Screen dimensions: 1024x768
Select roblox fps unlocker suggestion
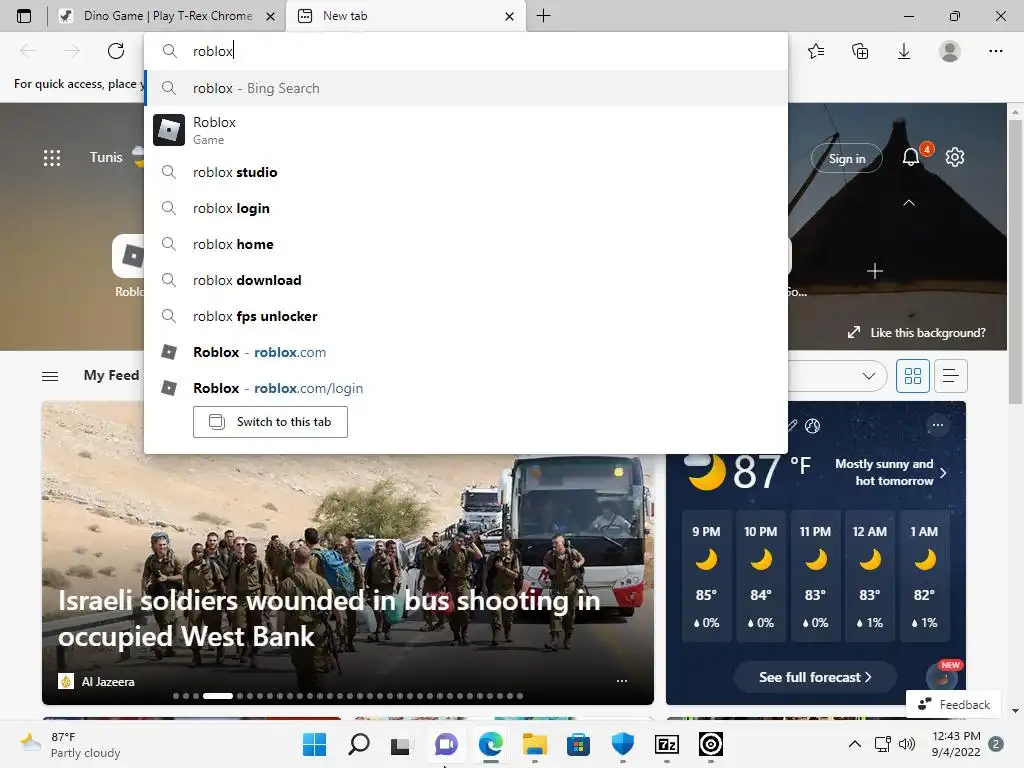(466, 316)
